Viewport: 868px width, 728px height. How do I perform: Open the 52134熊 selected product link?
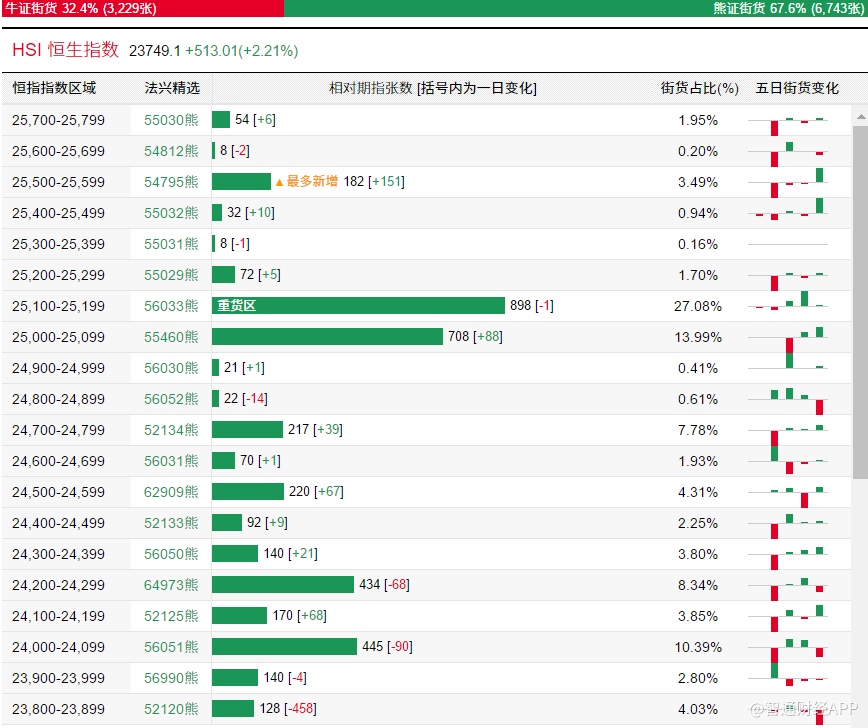171,430
